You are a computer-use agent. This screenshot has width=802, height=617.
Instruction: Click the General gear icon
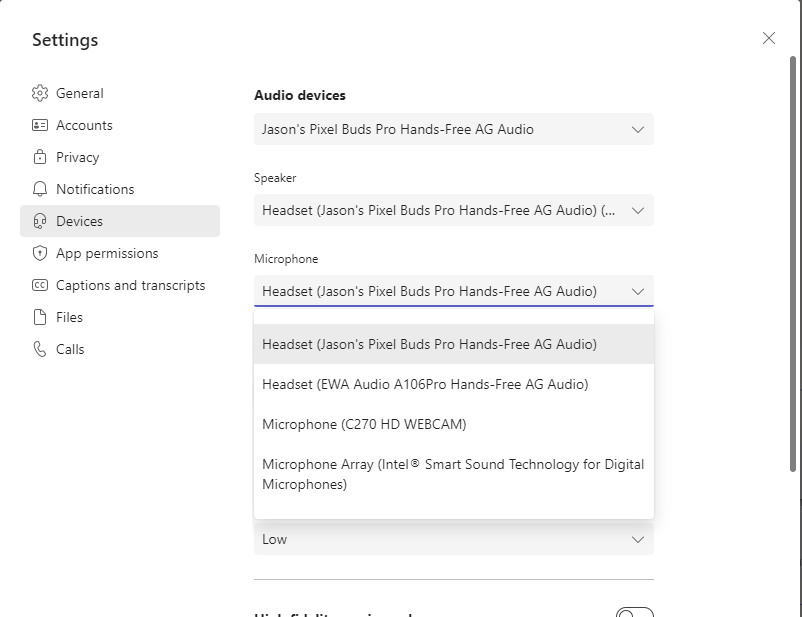click(x=40, y=93)
